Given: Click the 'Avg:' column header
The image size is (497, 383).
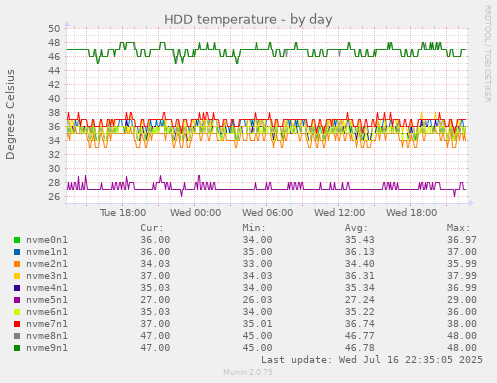Looking at the screenshot, I should click(356, 228).
